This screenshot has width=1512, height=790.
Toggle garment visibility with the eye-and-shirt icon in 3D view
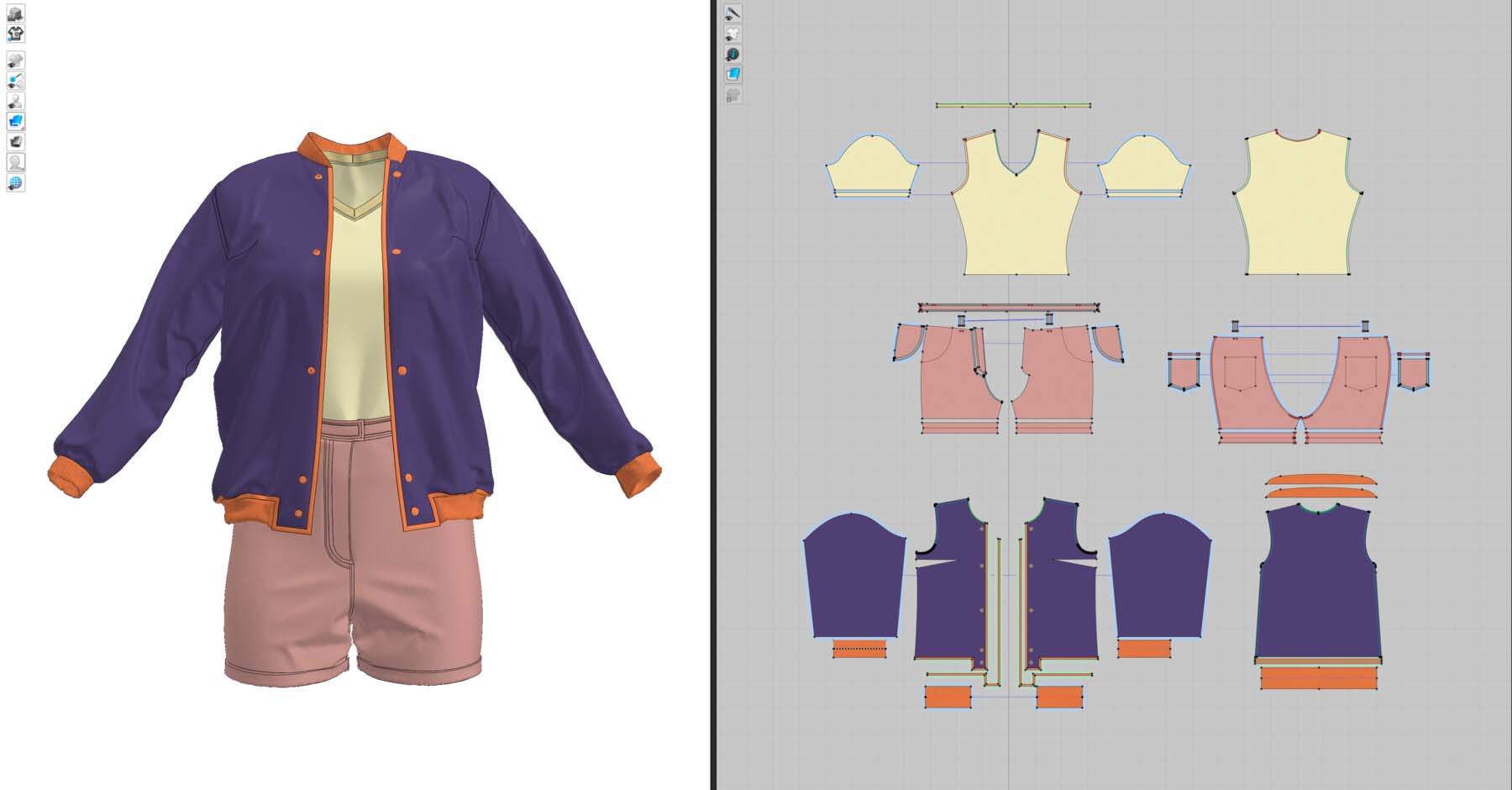tap(15, 61)
